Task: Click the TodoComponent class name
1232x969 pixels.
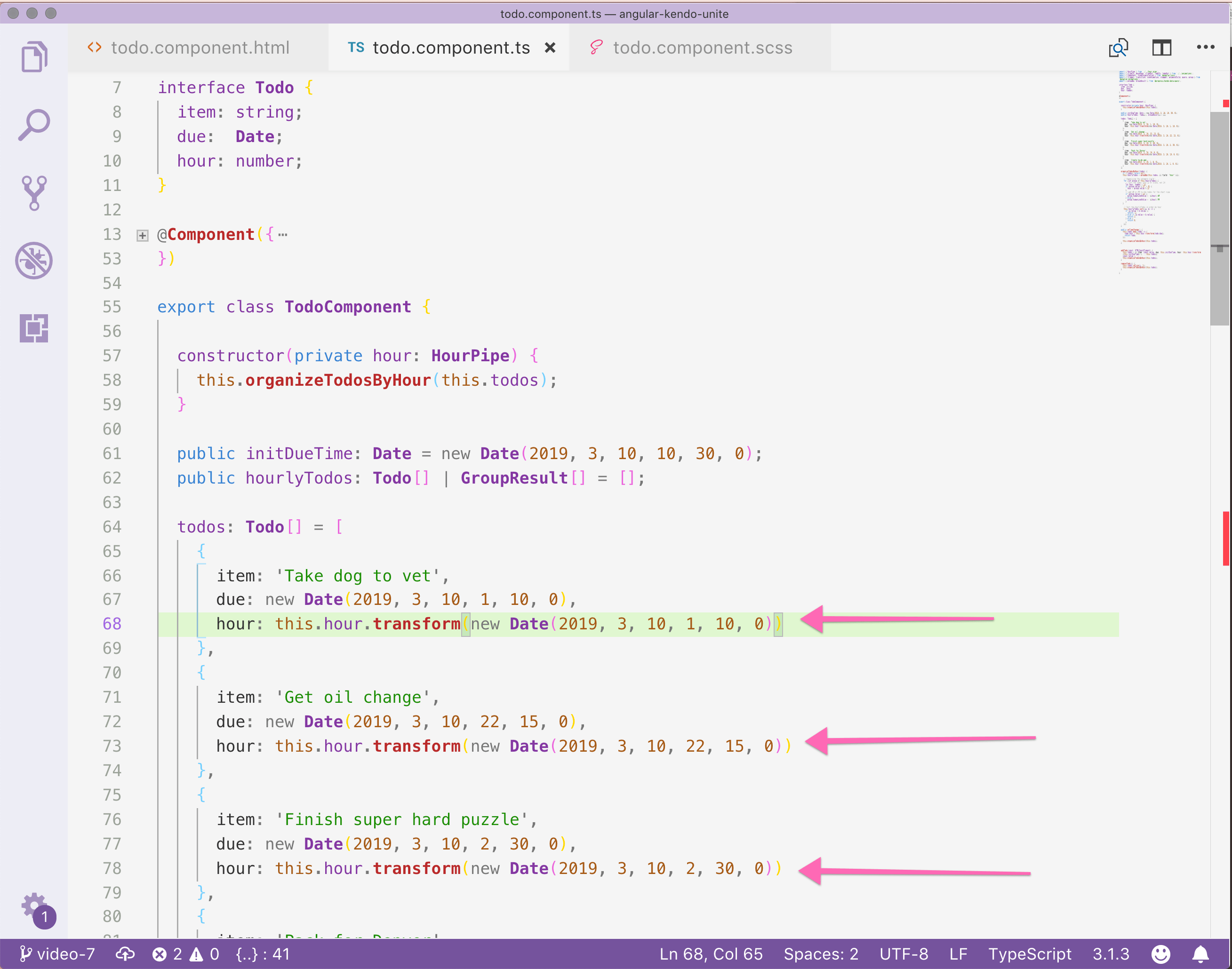Action: (347, 307)
